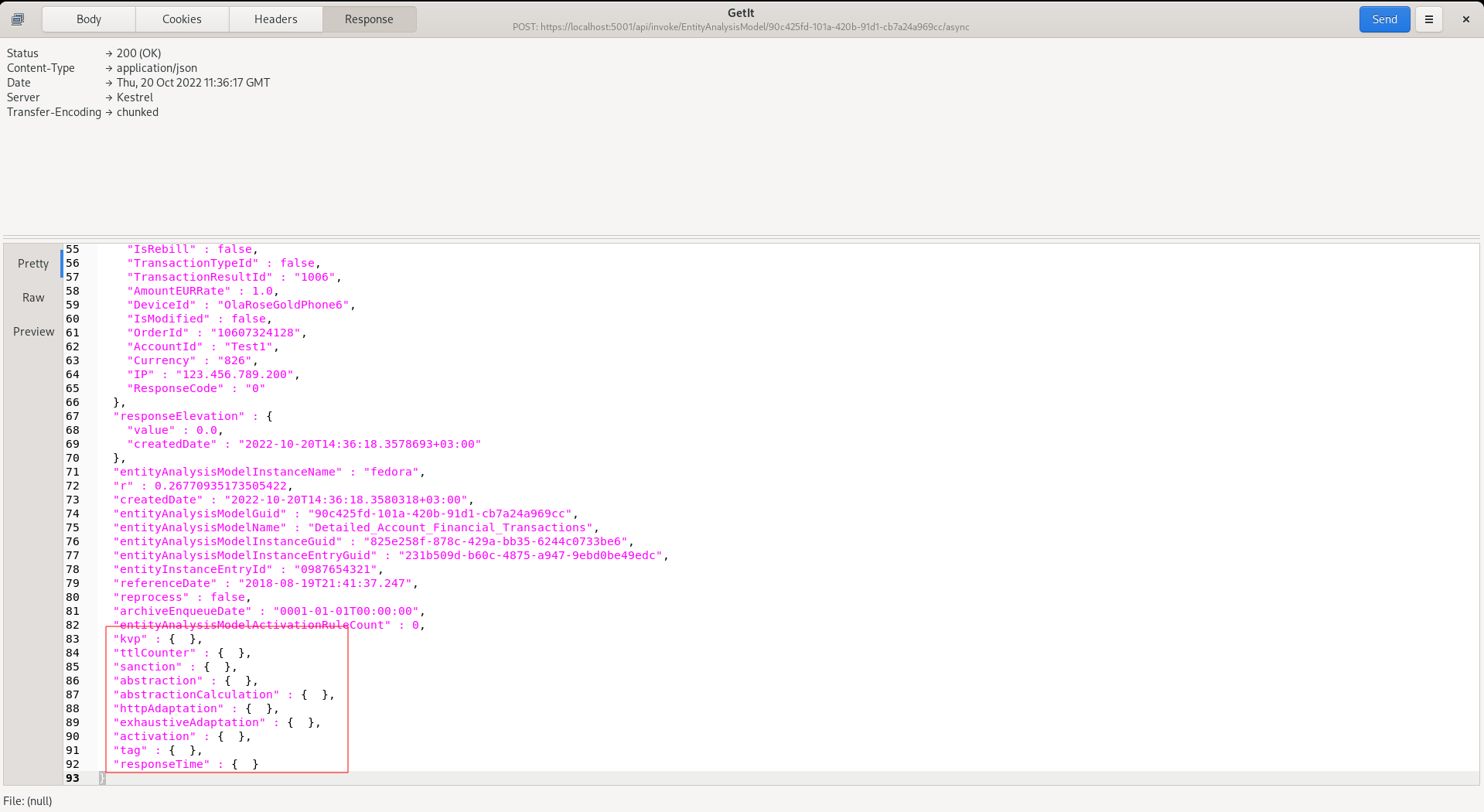Image resolution: width=1484 pixels, height=812 pixels.
Task: Click the "kvp" empty object line
Action: pyautogui.click(x=158, y=639)
